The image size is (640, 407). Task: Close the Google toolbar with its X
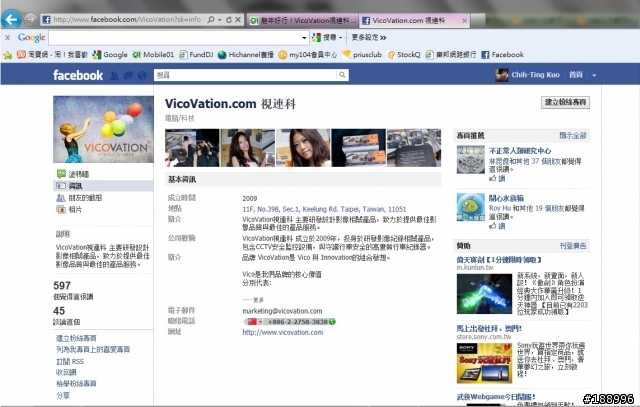point(7,38)
